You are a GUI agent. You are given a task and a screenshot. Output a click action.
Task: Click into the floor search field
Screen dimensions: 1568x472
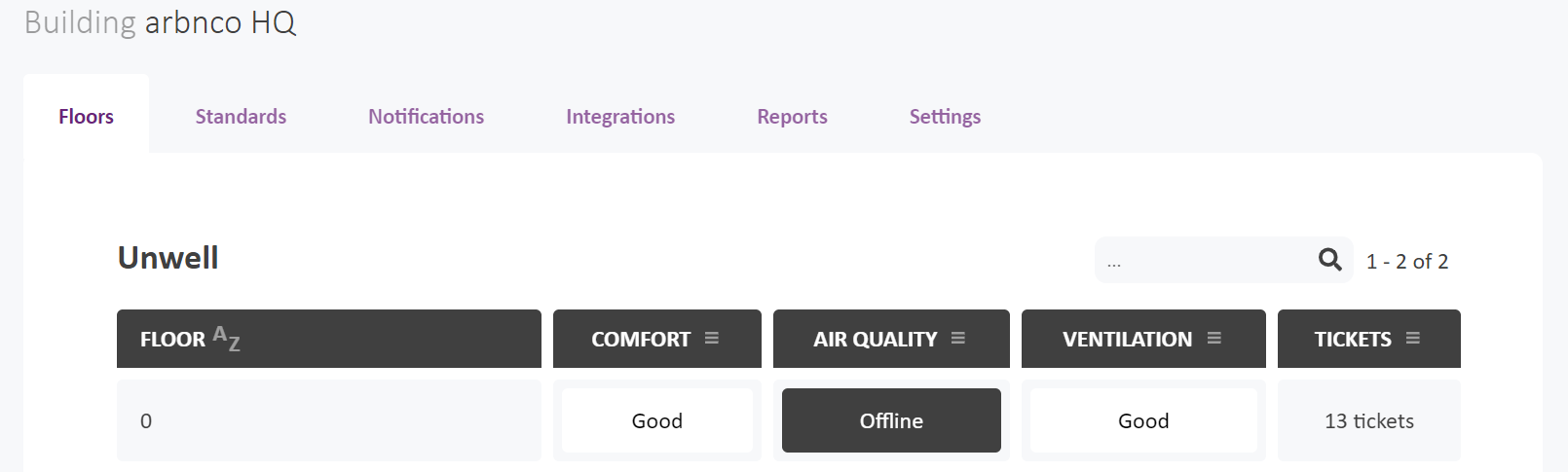tap(1208, 260)
